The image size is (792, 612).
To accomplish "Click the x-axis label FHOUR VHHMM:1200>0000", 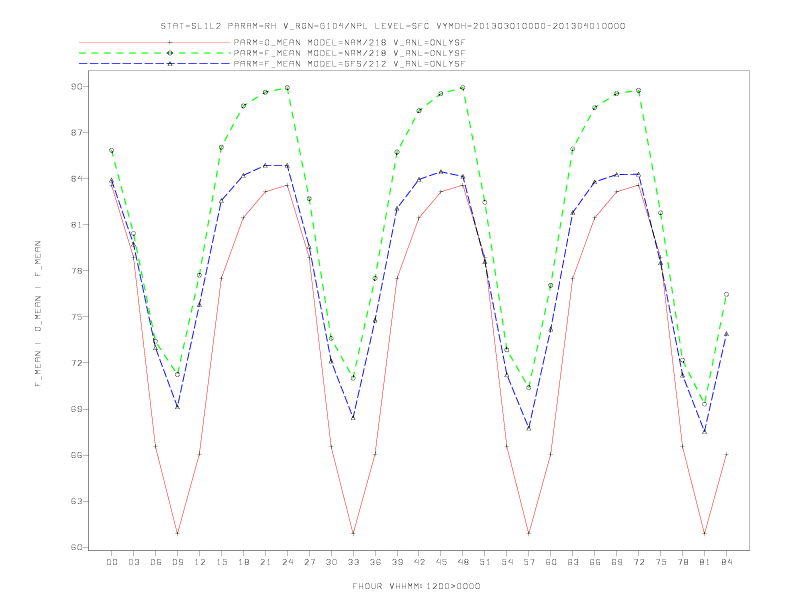I will pyautogui.click(x=416, y=586).
